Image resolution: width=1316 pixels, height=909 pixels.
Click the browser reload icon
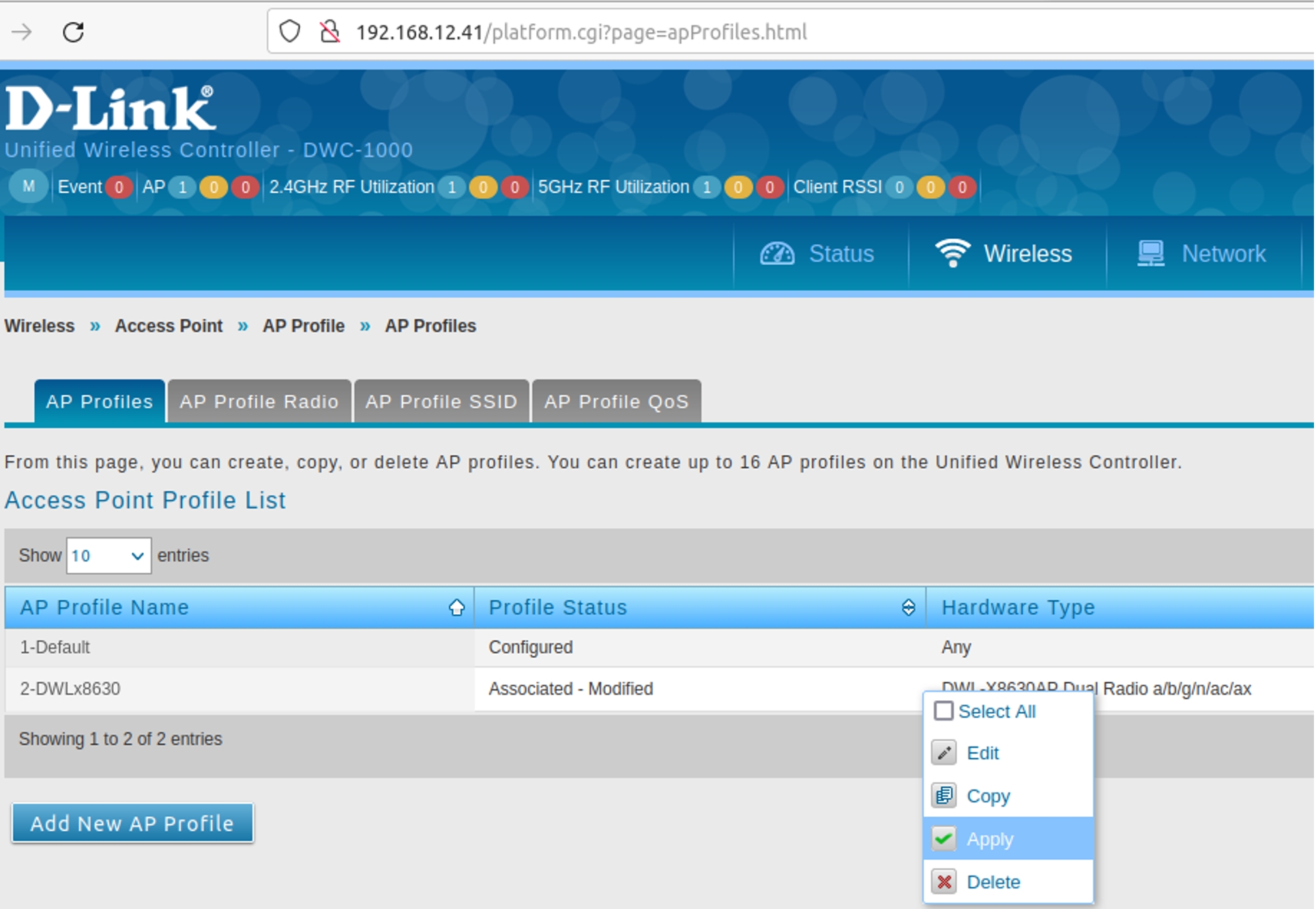73,32
